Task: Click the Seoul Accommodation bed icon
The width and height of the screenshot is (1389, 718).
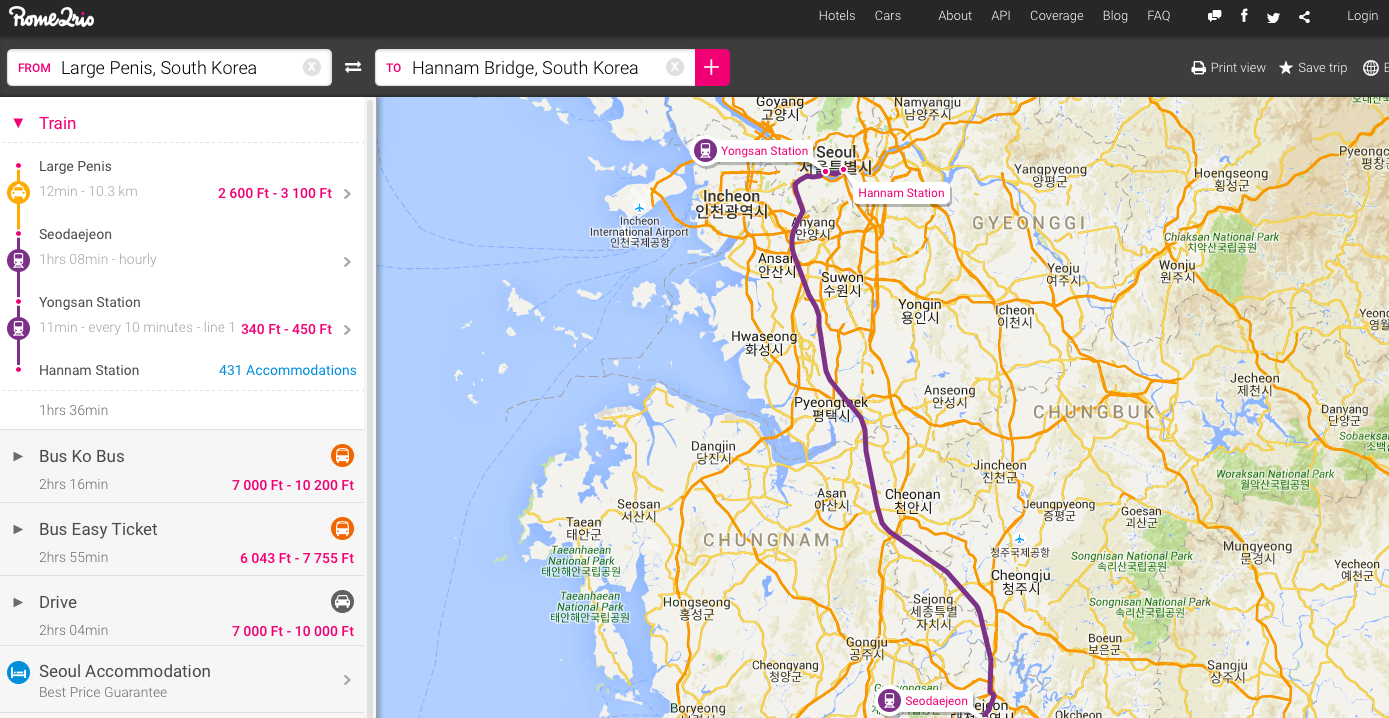Action: (x=18, y=673)
